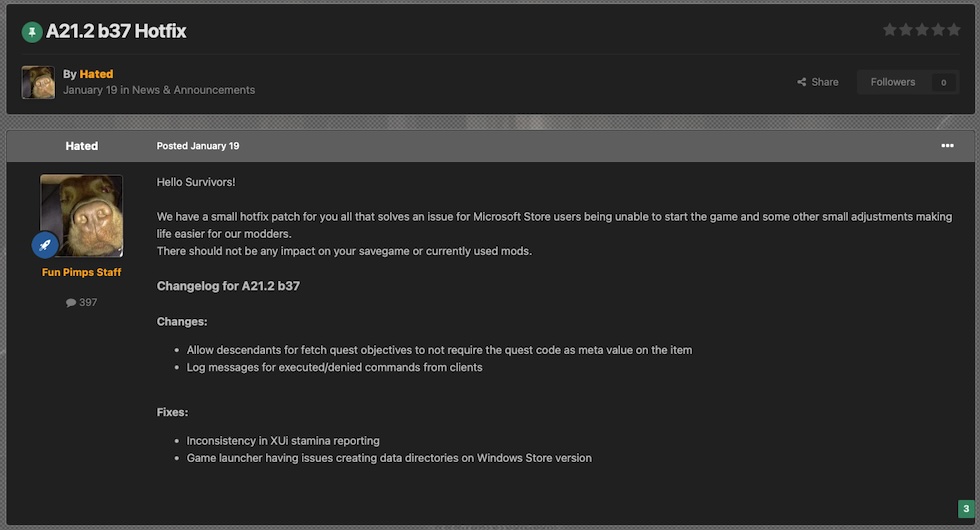Click the post count speech bubble icon
The height and width of the screenshot is (530, 980).
point(71,303)
